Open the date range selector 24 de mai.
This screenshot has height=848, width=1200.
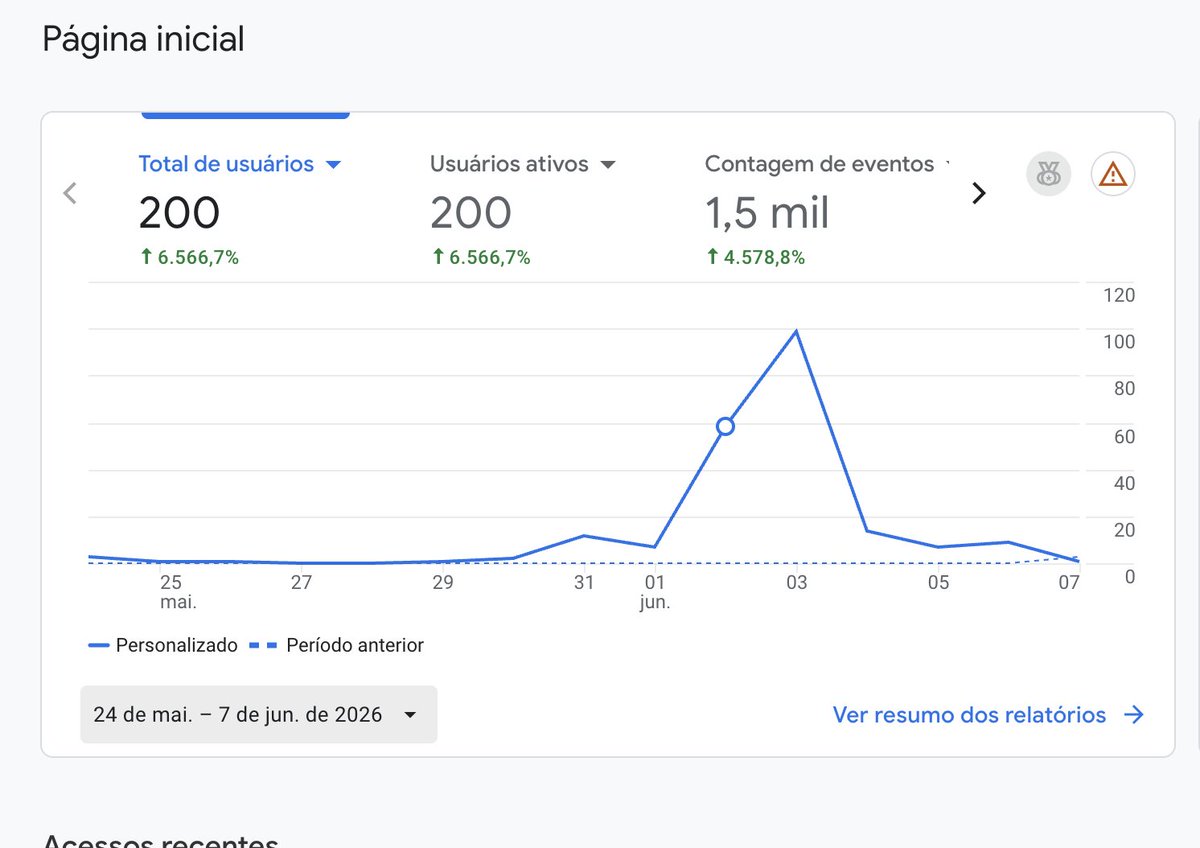point(258,714)
